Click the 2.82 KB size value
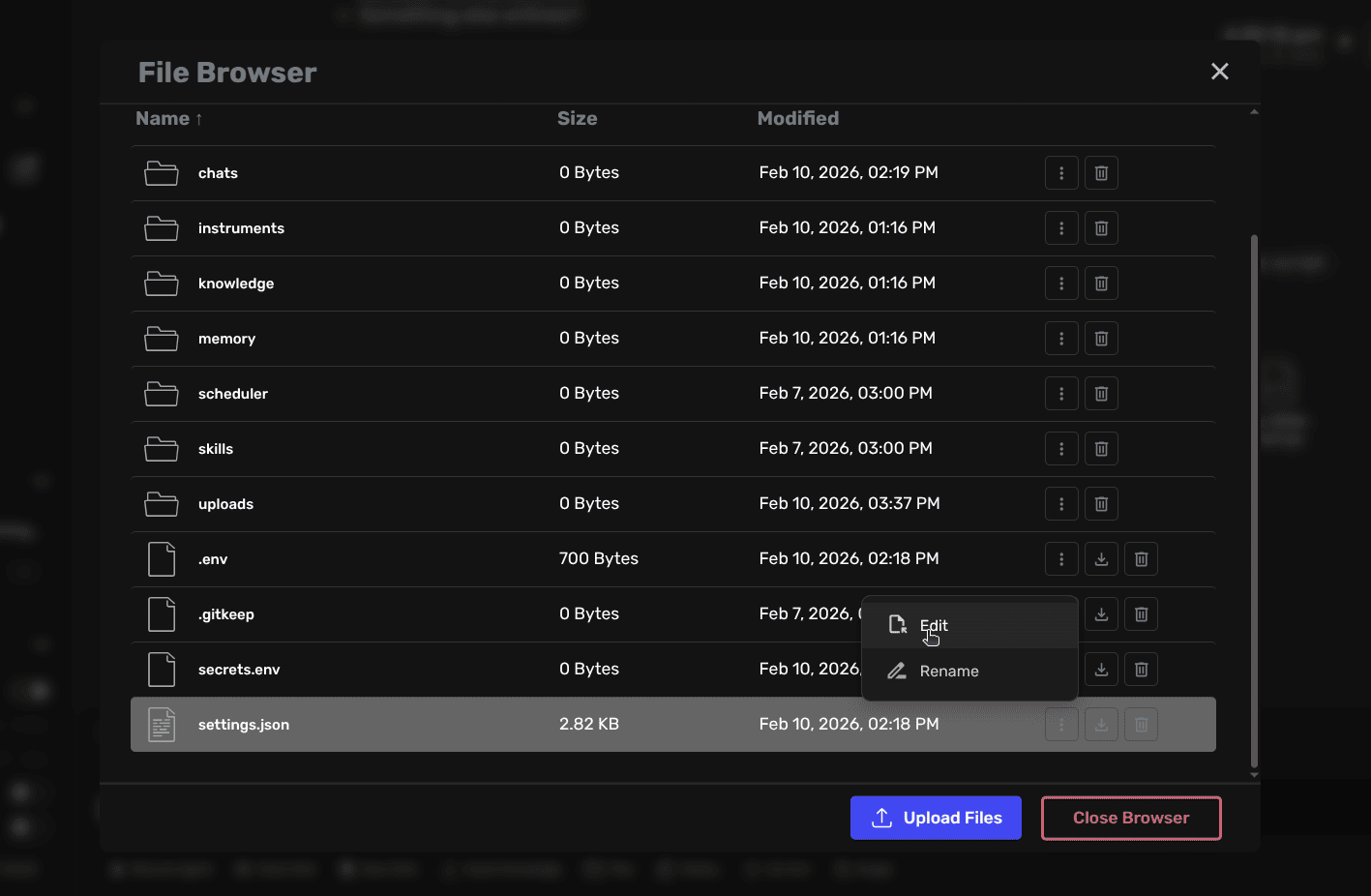The image size is (1371, 896). tap(589, 724)
